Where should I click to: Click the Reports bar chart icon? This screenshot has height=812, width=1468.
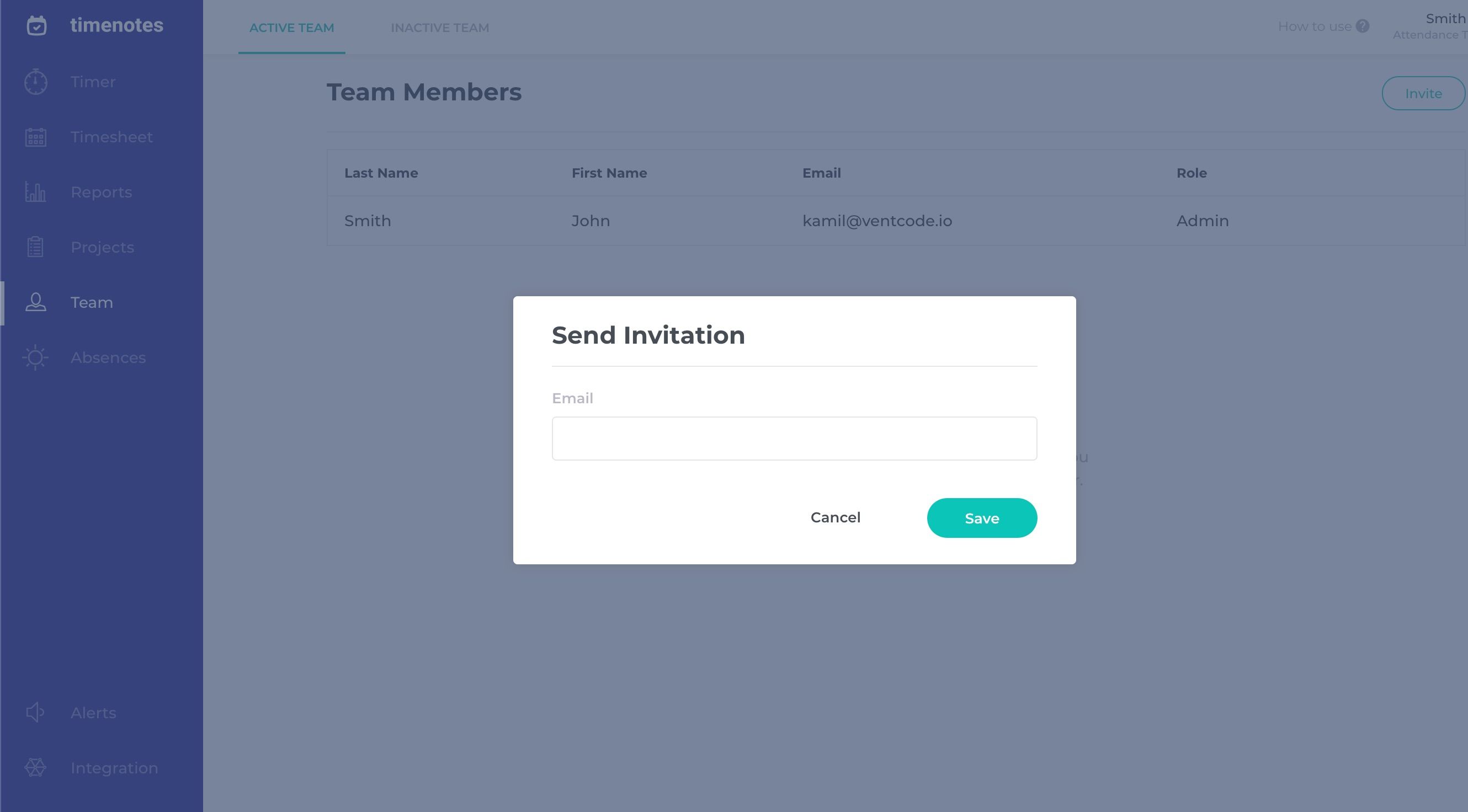[35, 193]
